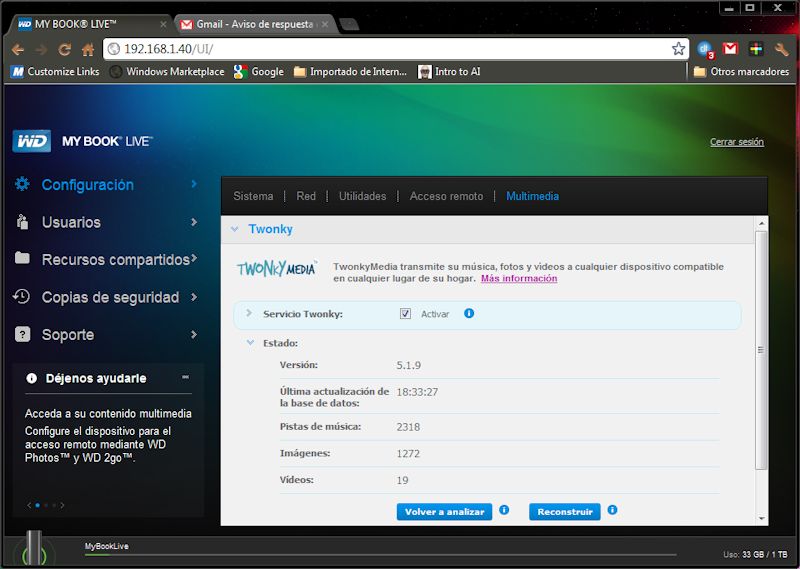Click the Versión value 5.1.9
The image size is (800, 569).
tap(409, 365)
